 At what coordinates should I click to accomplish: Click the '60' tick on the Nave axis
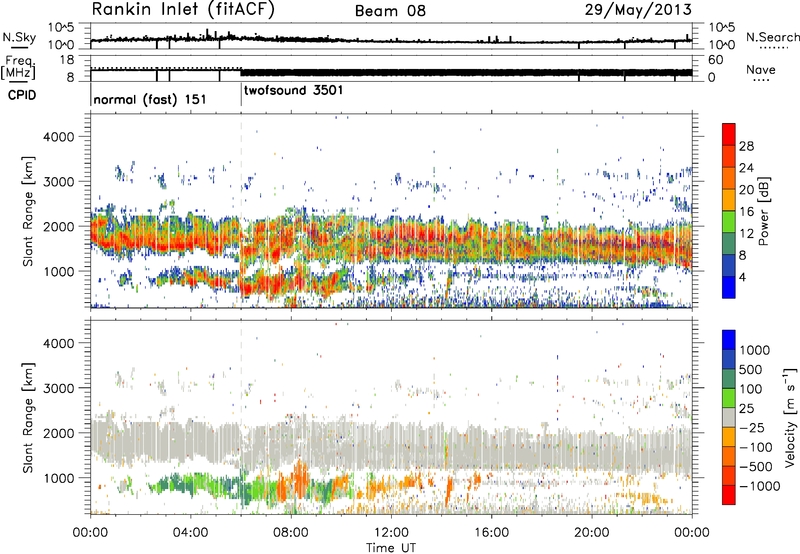coord(716,60)
